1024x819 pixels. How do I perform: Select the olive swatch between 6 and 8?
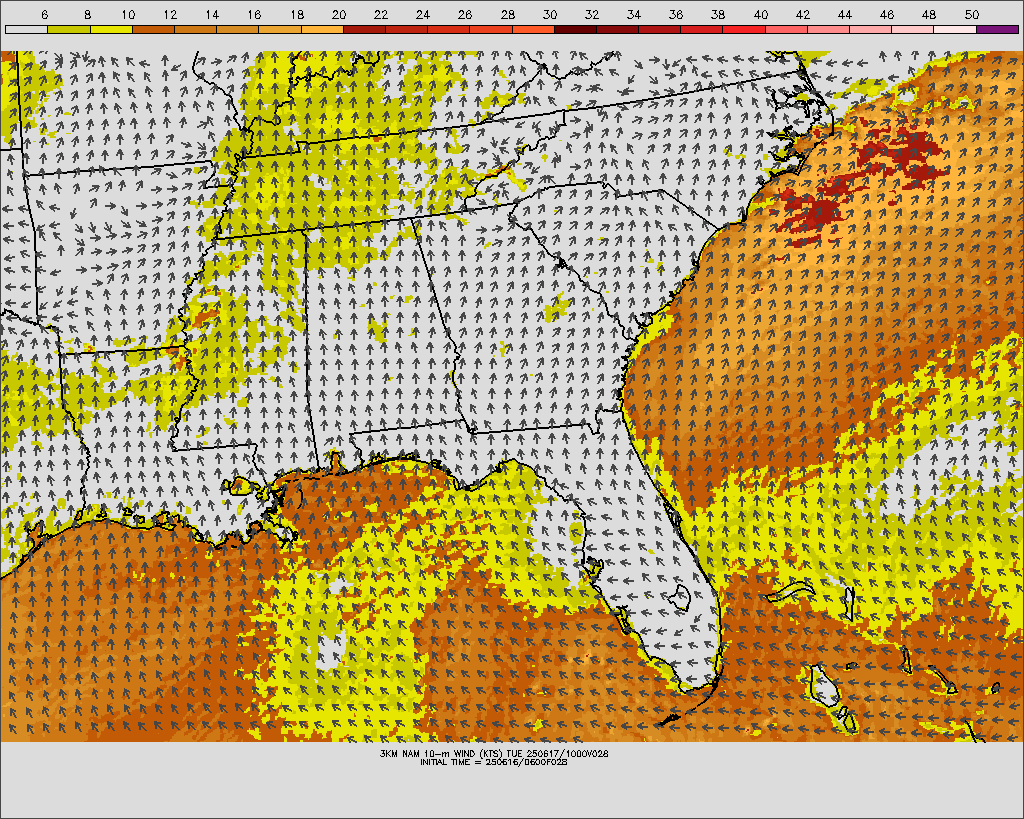coord(69,29)
